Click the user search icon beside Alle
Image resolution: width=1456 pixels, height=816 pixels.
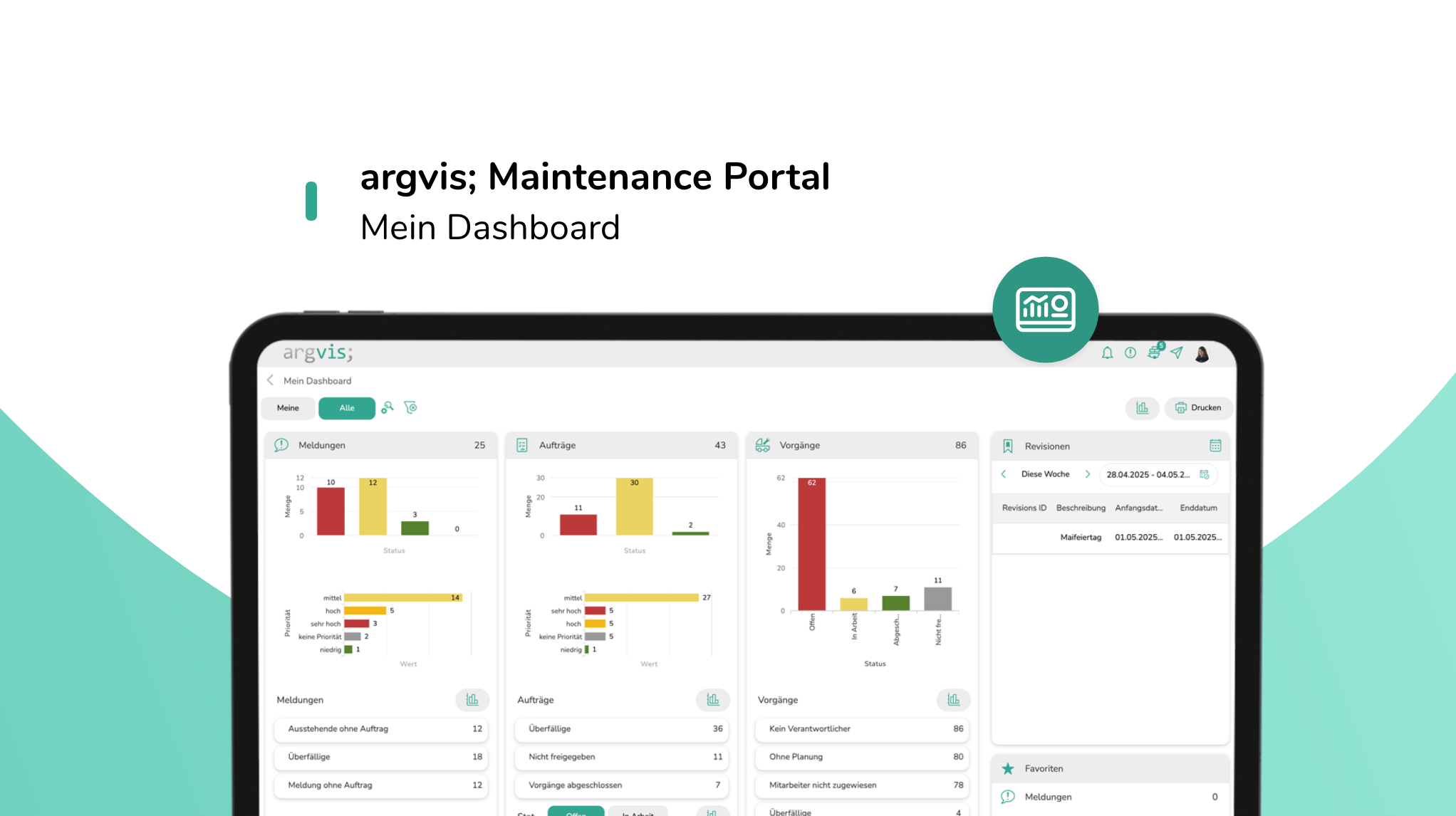388,407
